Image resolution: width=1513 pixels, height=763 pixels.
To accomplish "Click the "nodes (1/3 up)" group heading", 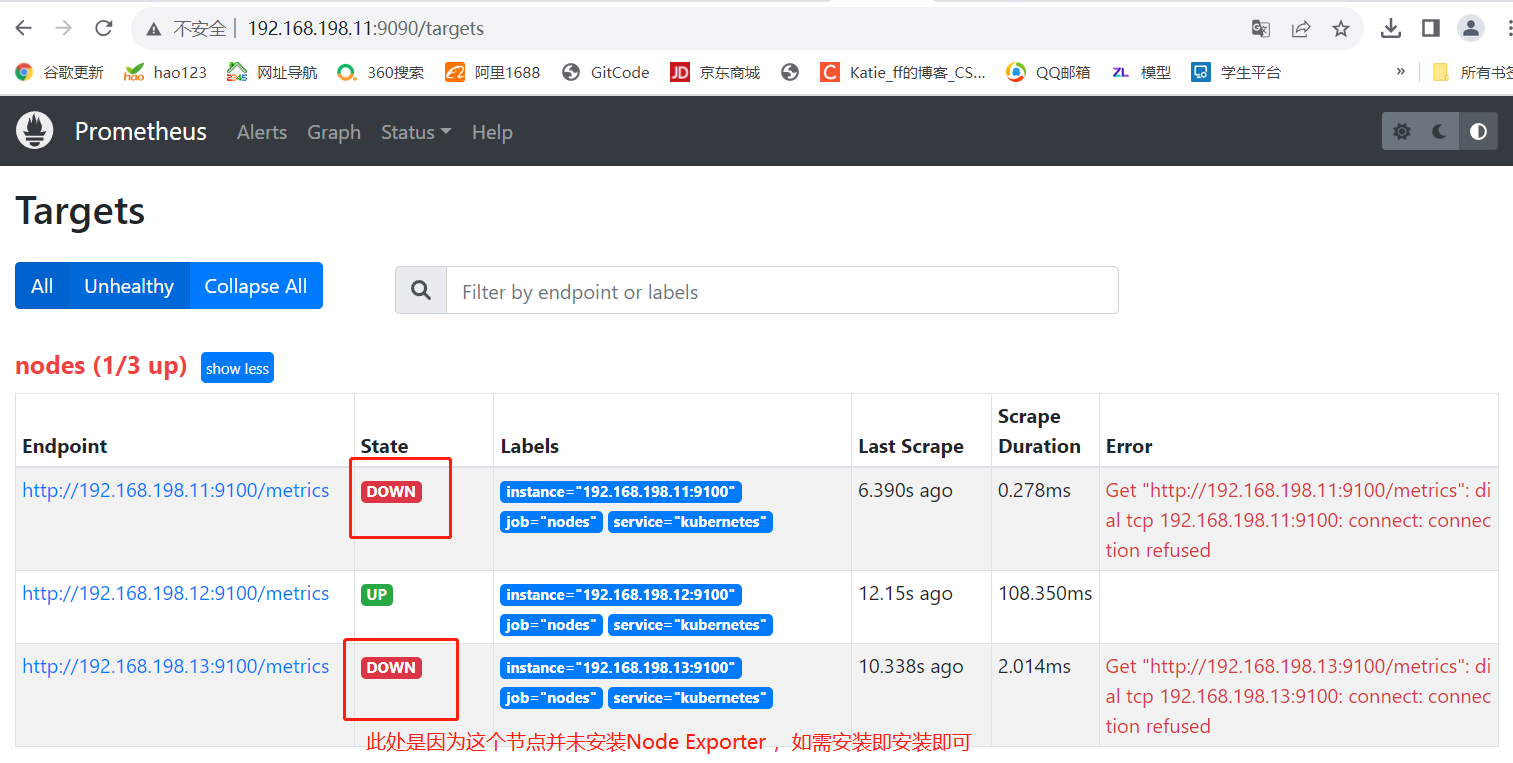I will coord(101,366).
